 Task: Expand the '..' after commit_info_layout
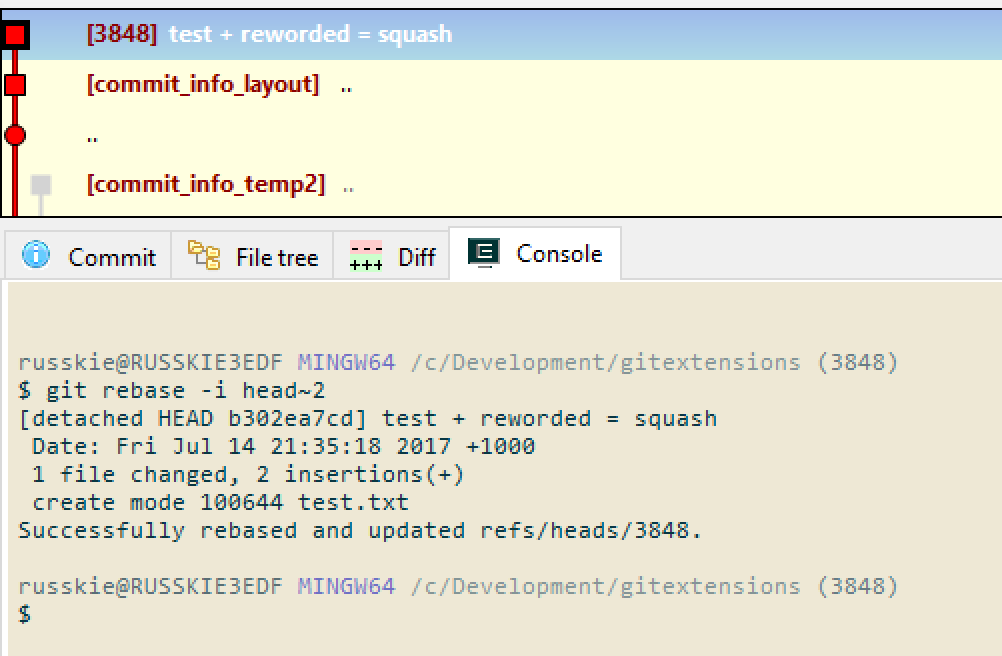[x=345, y=87]
